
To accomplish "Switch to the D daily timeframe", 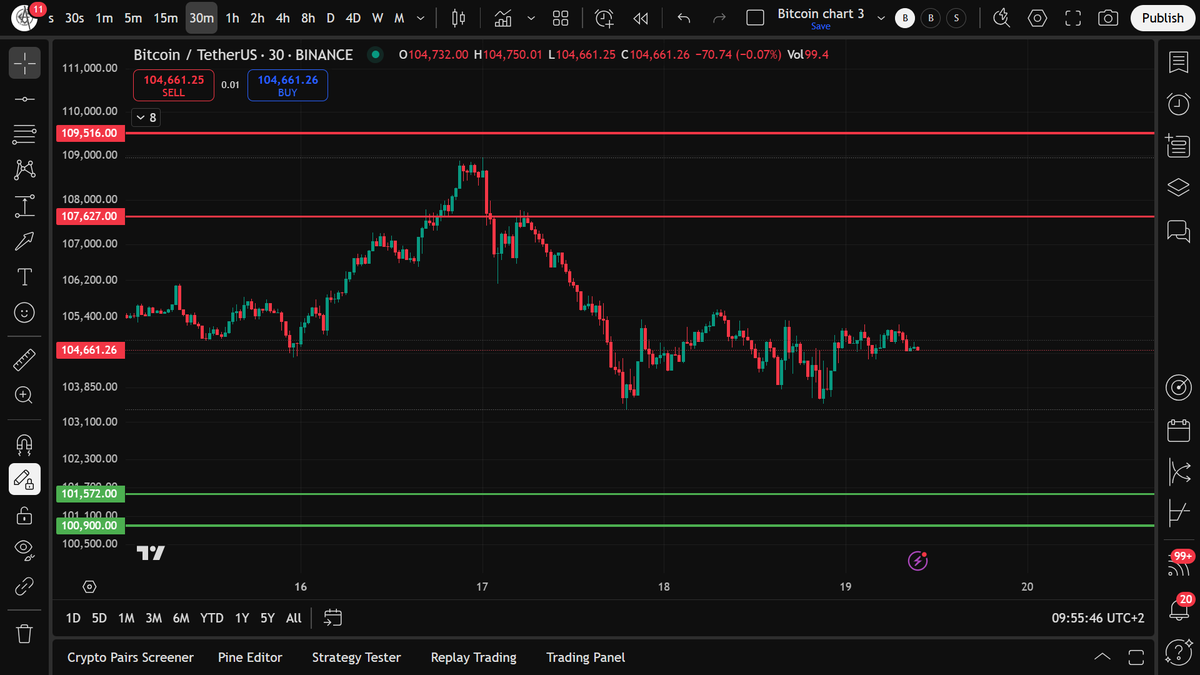I will [331, 18].
